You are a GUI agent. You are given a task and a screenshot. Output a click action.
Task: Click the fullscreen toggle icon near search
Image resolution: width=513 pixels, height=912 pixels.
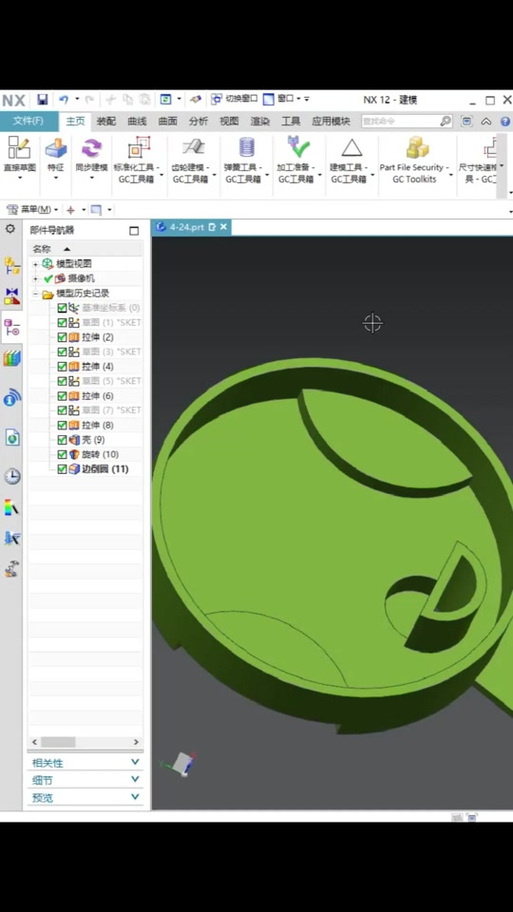point(466,121)
